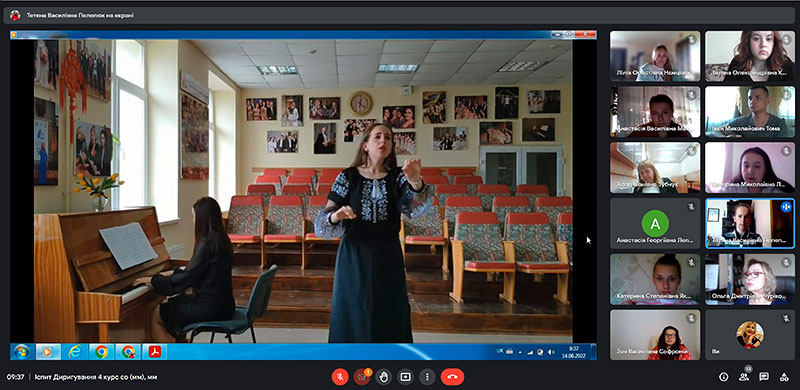The image size is (800, 390).
Task: Click muted mic icon on 'Ви' tile
Action: [x=786, y=318]
